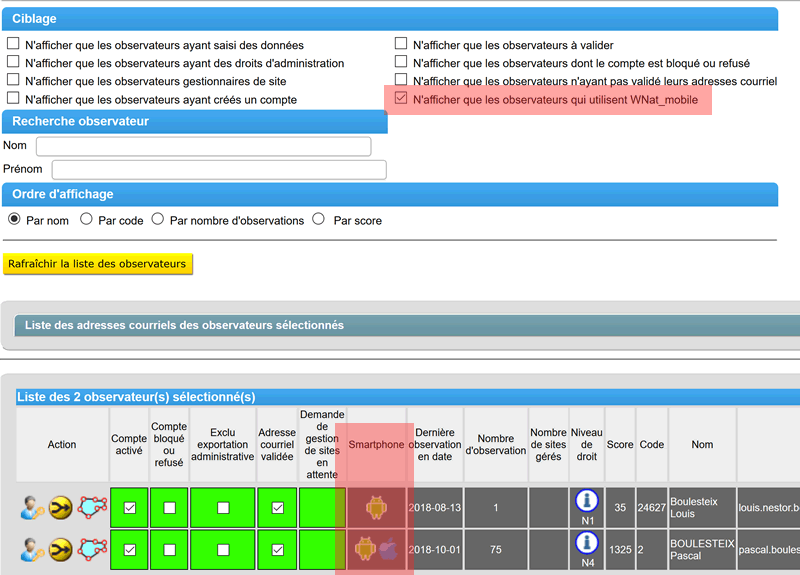This screenshot has width=800, height=575.
Task: Click the site polygon icon for Boulesteix Louis
Action: pos(92,508)
